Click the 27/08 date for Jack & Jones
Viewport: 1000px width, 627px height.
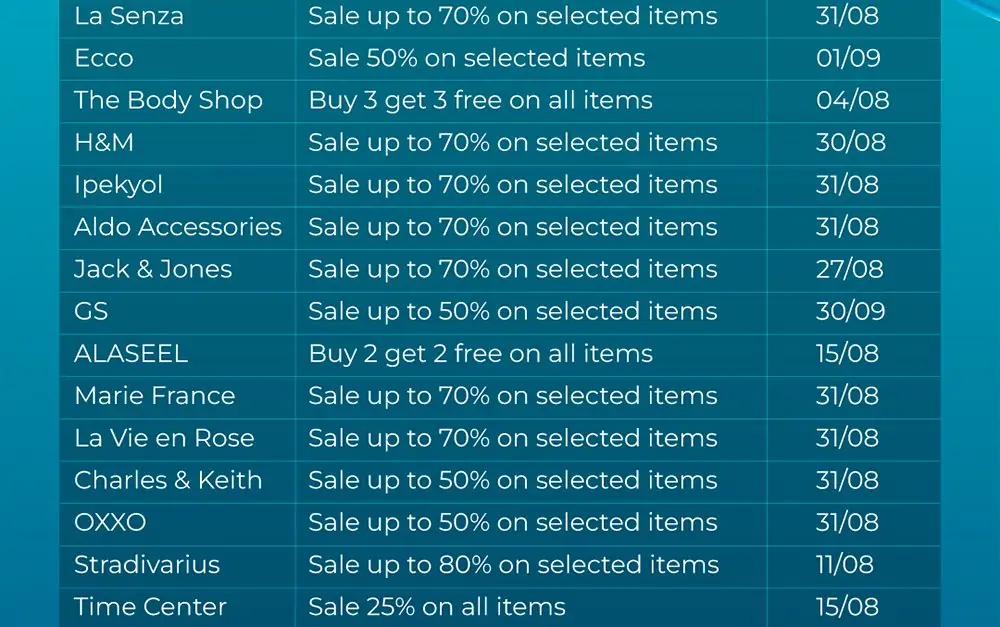pos(849,269)
